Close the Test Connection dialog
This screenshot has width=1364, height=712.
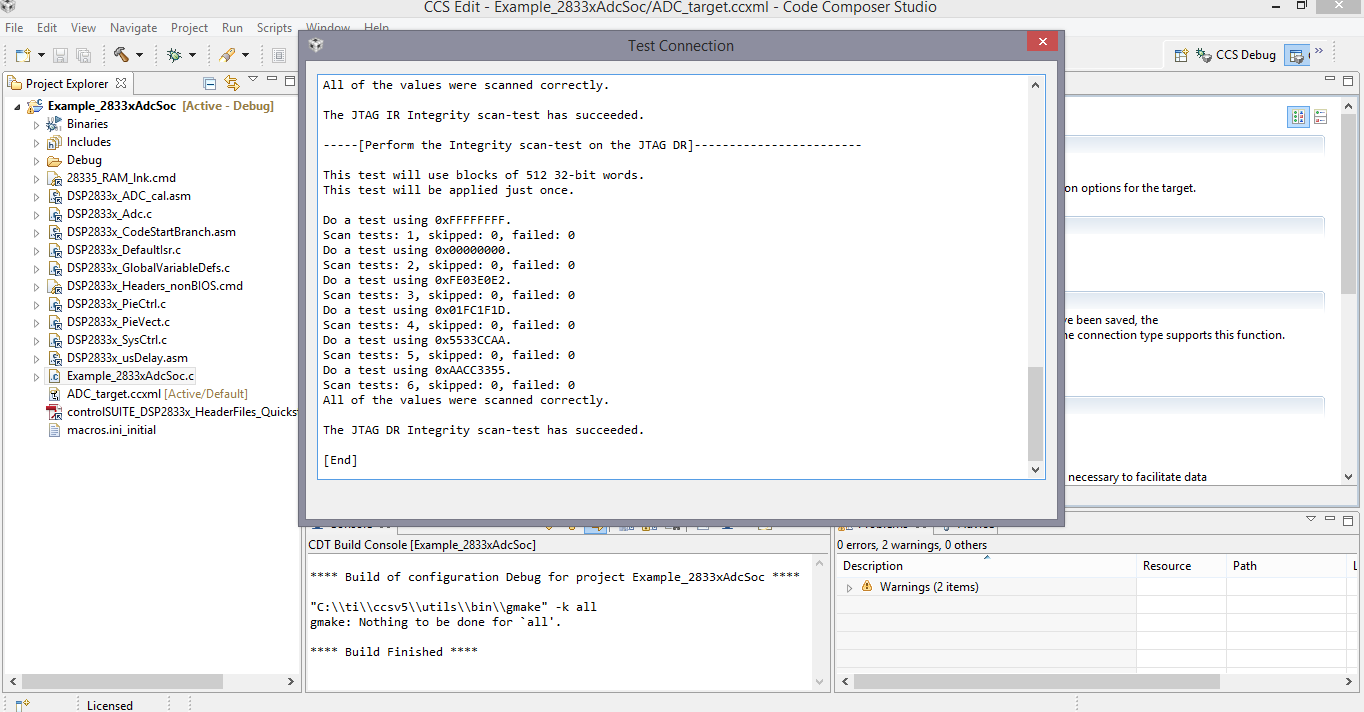coord(1042,41)
